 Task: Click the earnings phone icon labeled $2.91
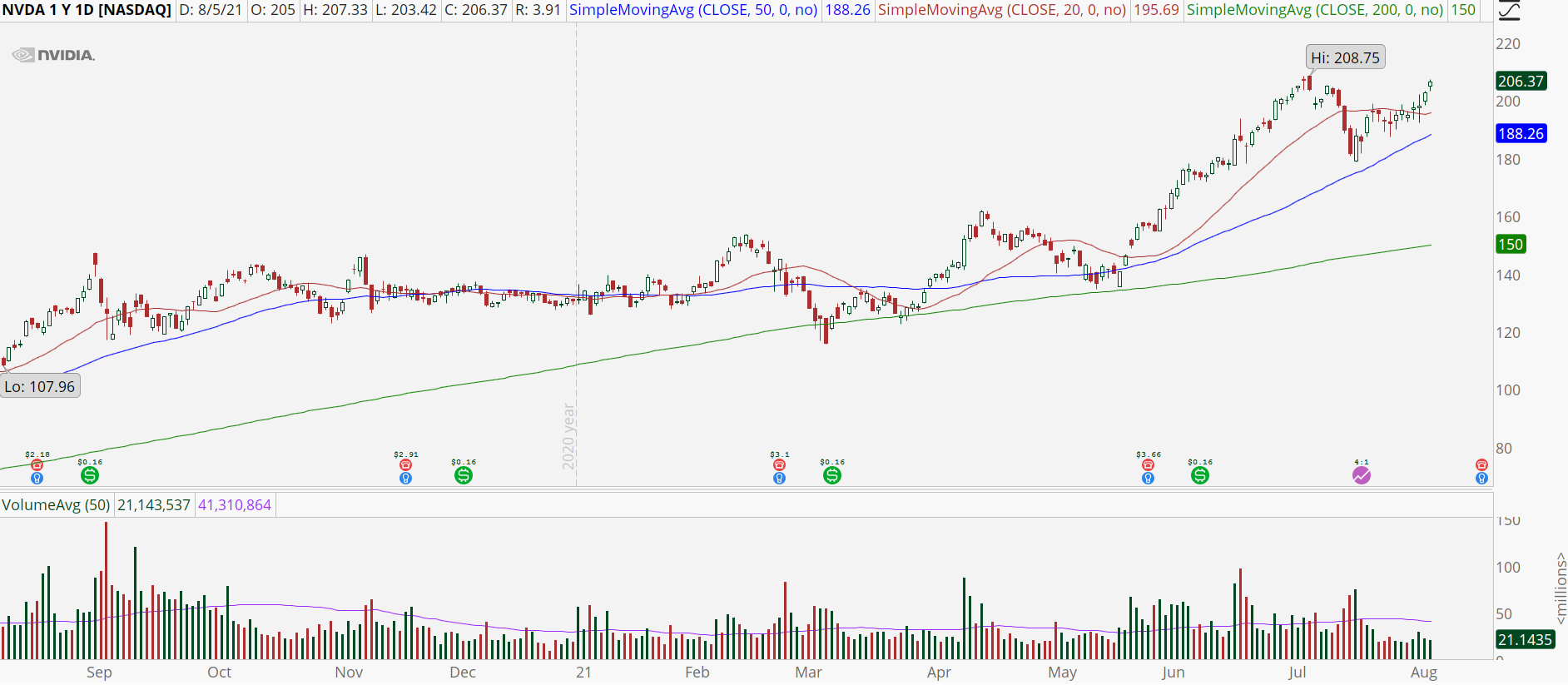pos(405,465)
